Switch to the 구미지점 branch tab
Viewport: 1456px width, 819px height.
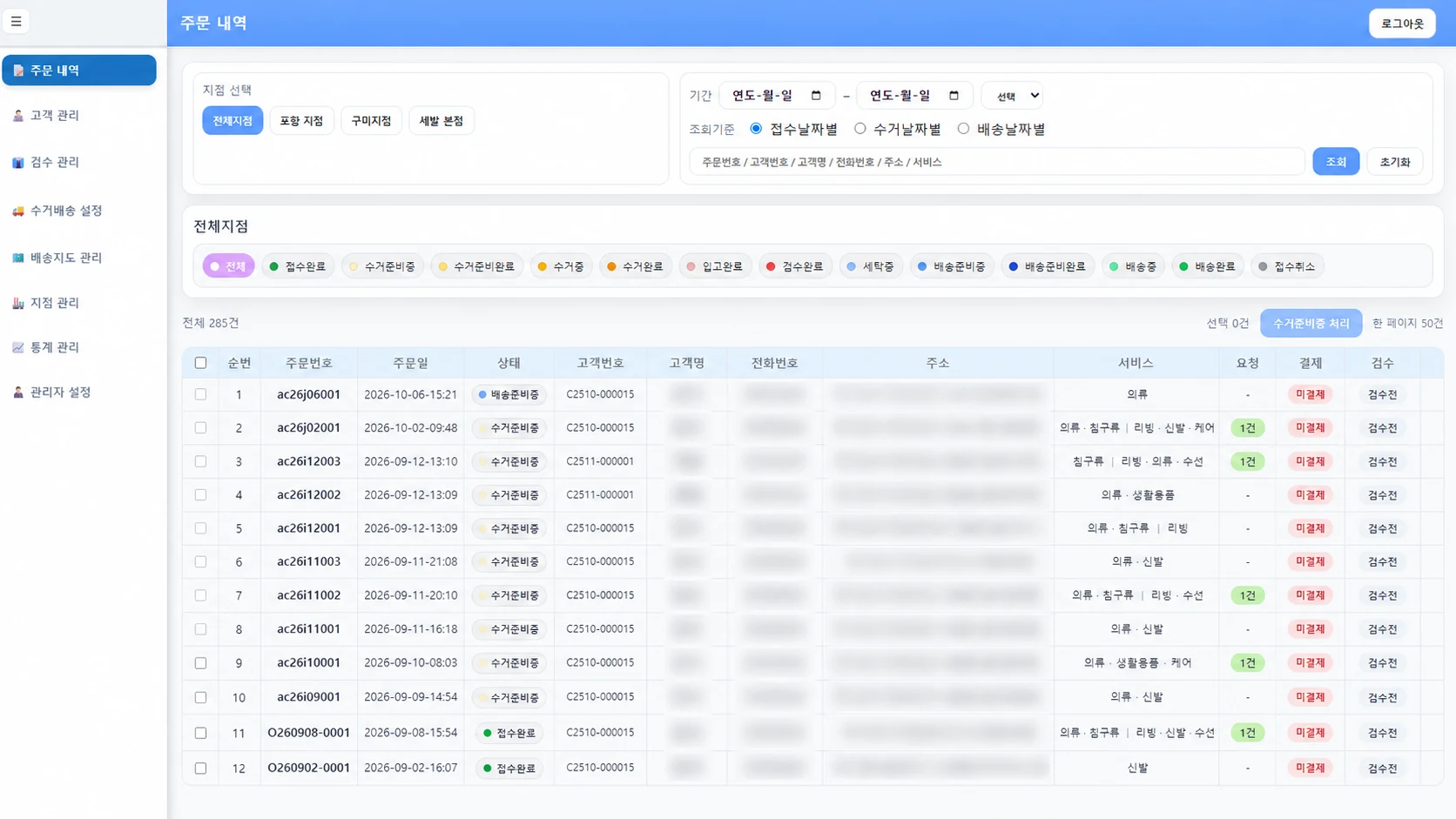pos(371,121)
